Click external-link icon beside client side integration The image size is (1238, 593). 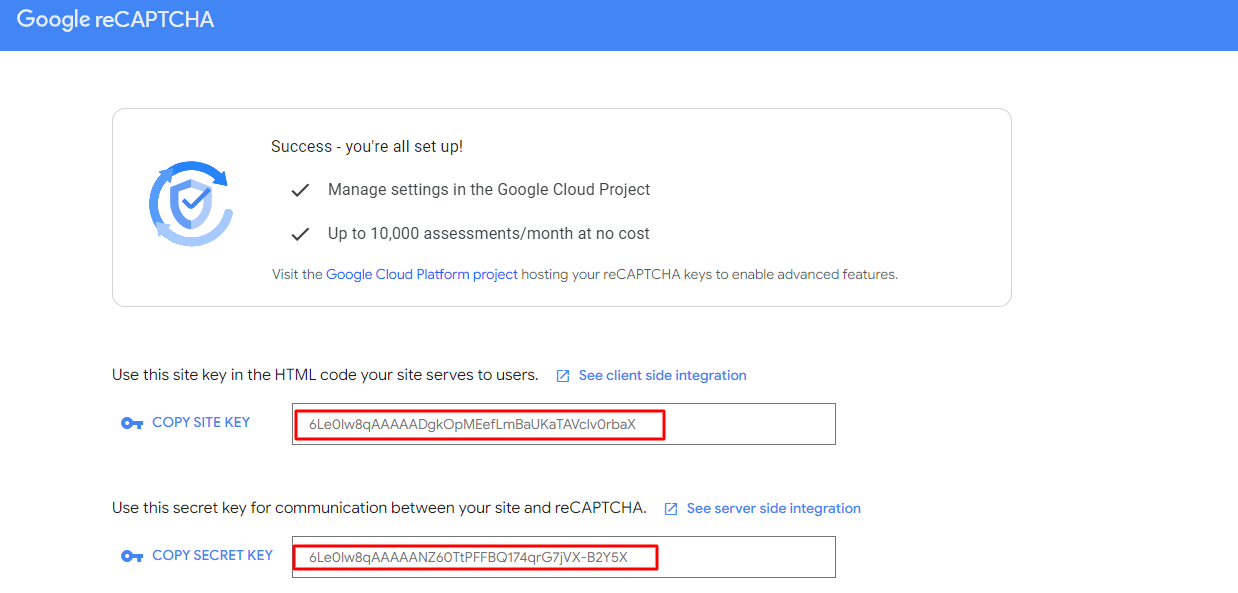pyautogui.click(x=563, y=376)
